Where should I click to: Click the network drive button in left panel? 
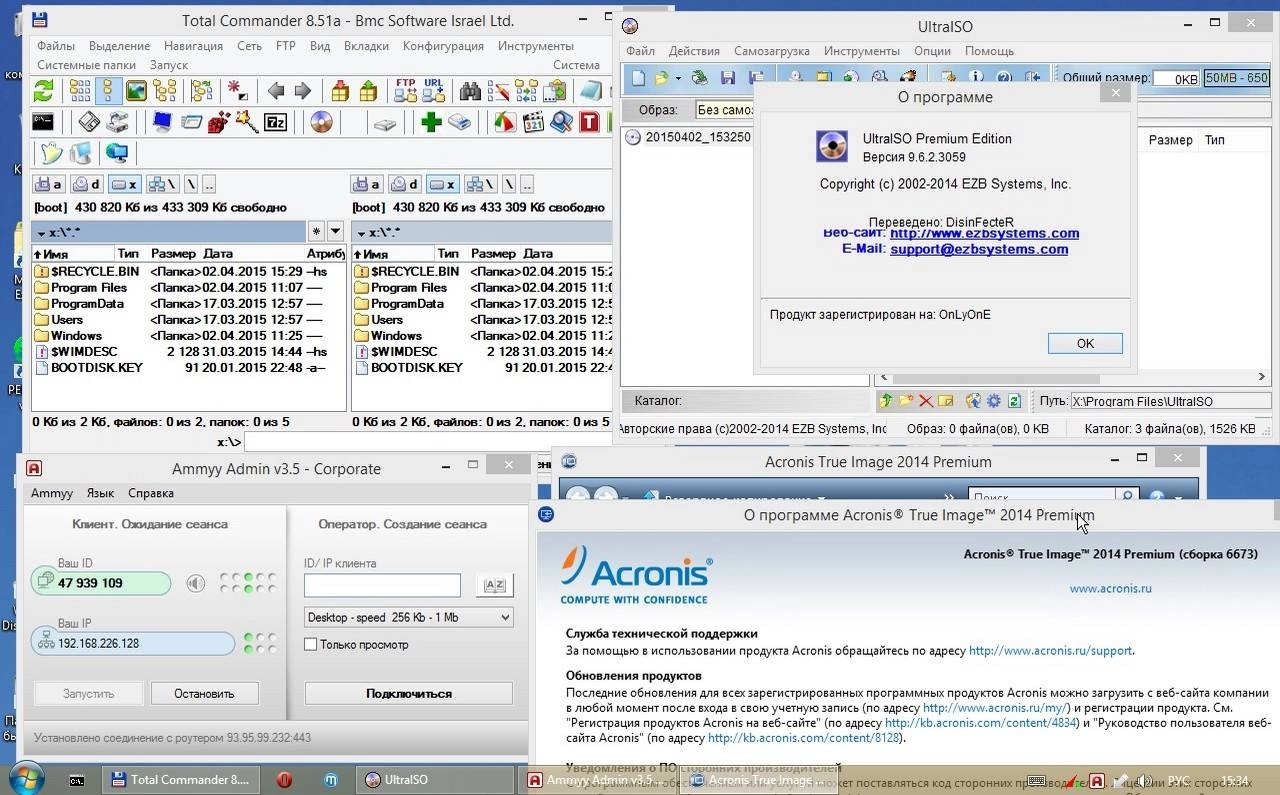(162, 185)
